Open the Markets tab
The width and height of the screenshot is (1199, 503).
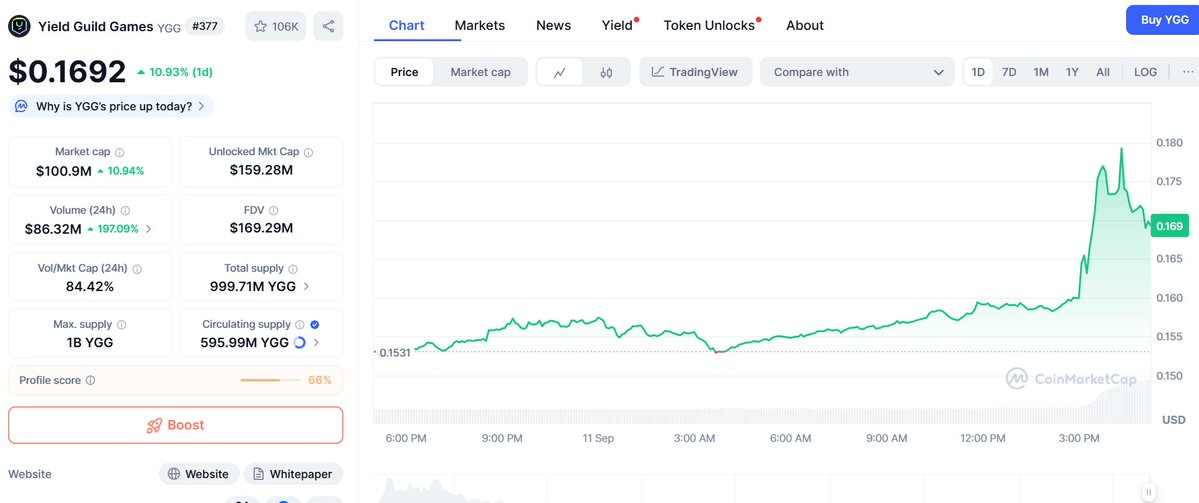479,25
